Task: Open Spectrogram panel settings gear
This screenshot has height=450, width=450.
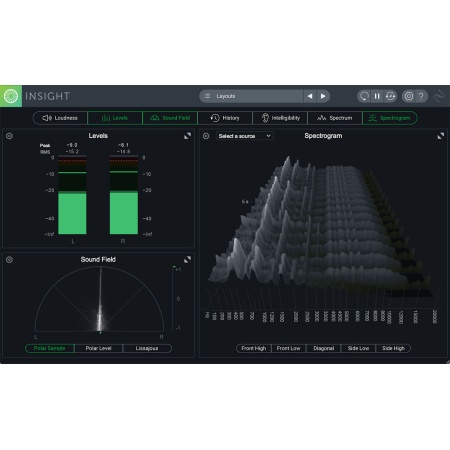Action: (x=206, y=136)
